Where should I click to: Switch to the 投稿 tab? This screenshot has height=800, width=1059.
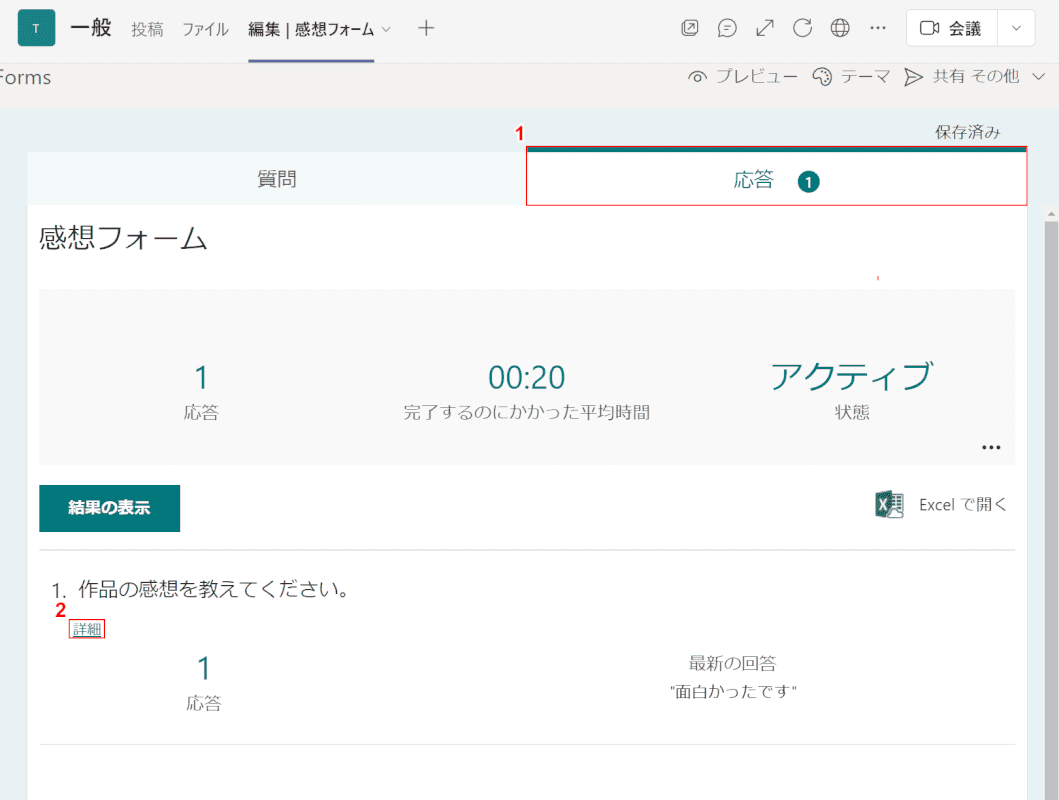pyautogui.click(x=147, y=29)
